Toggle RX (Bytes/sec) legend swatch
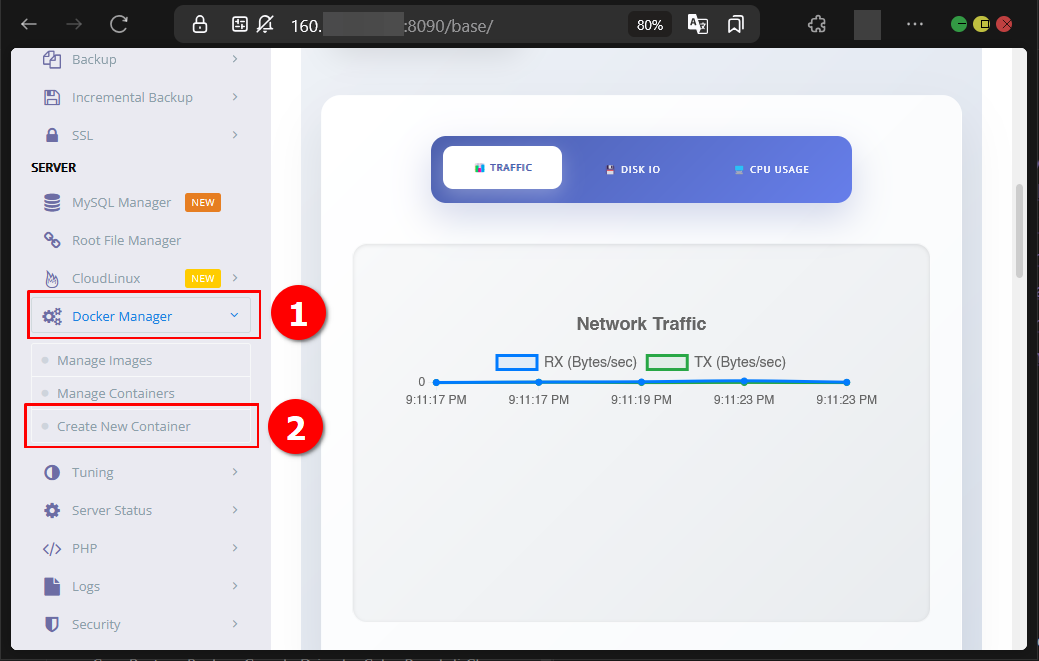This screenshot has height=661, width=1039. click(x=517, y=362)
